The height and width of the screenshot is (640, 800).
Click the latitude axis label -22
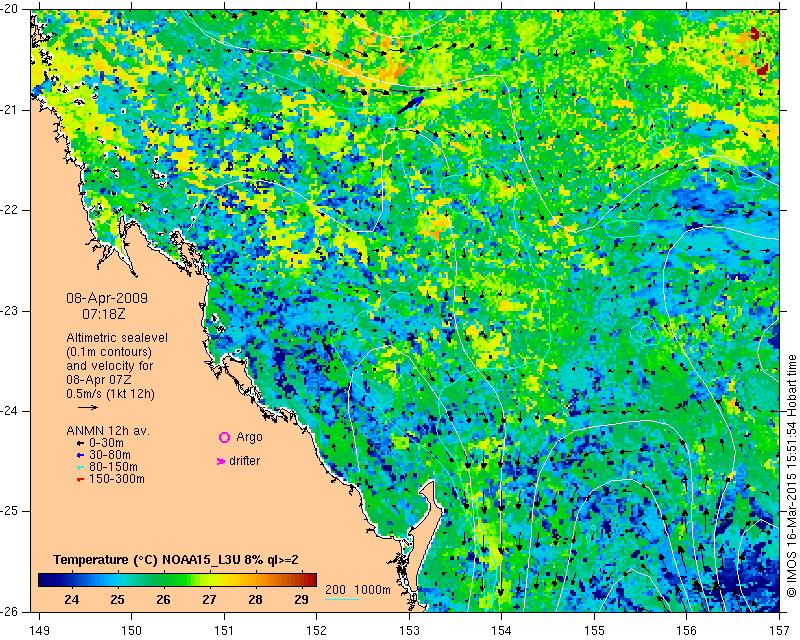tap(10, 210)
